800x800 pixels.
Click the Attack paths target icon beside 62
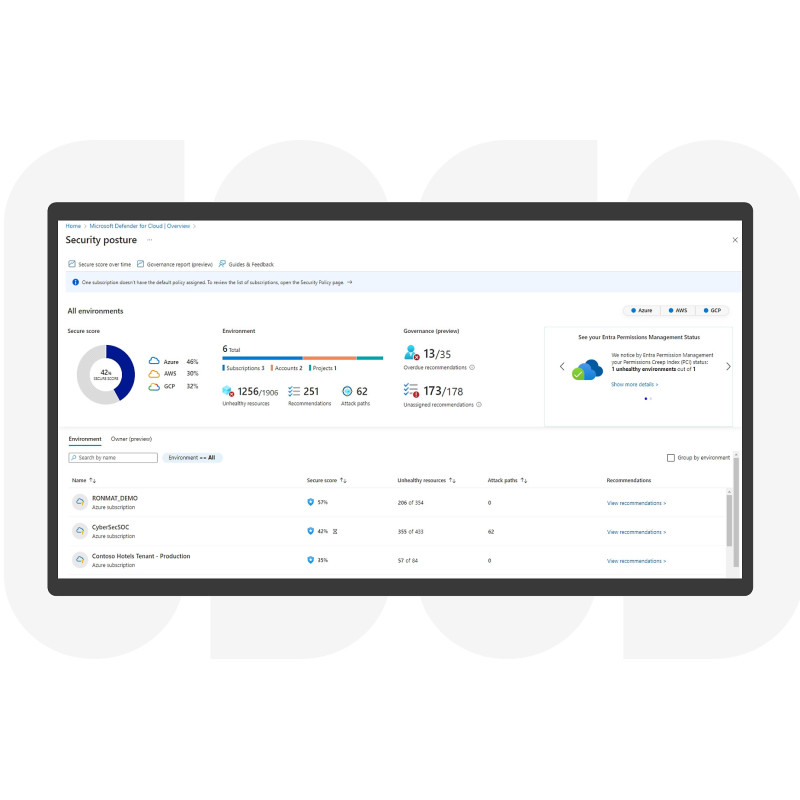pos(347,391)
